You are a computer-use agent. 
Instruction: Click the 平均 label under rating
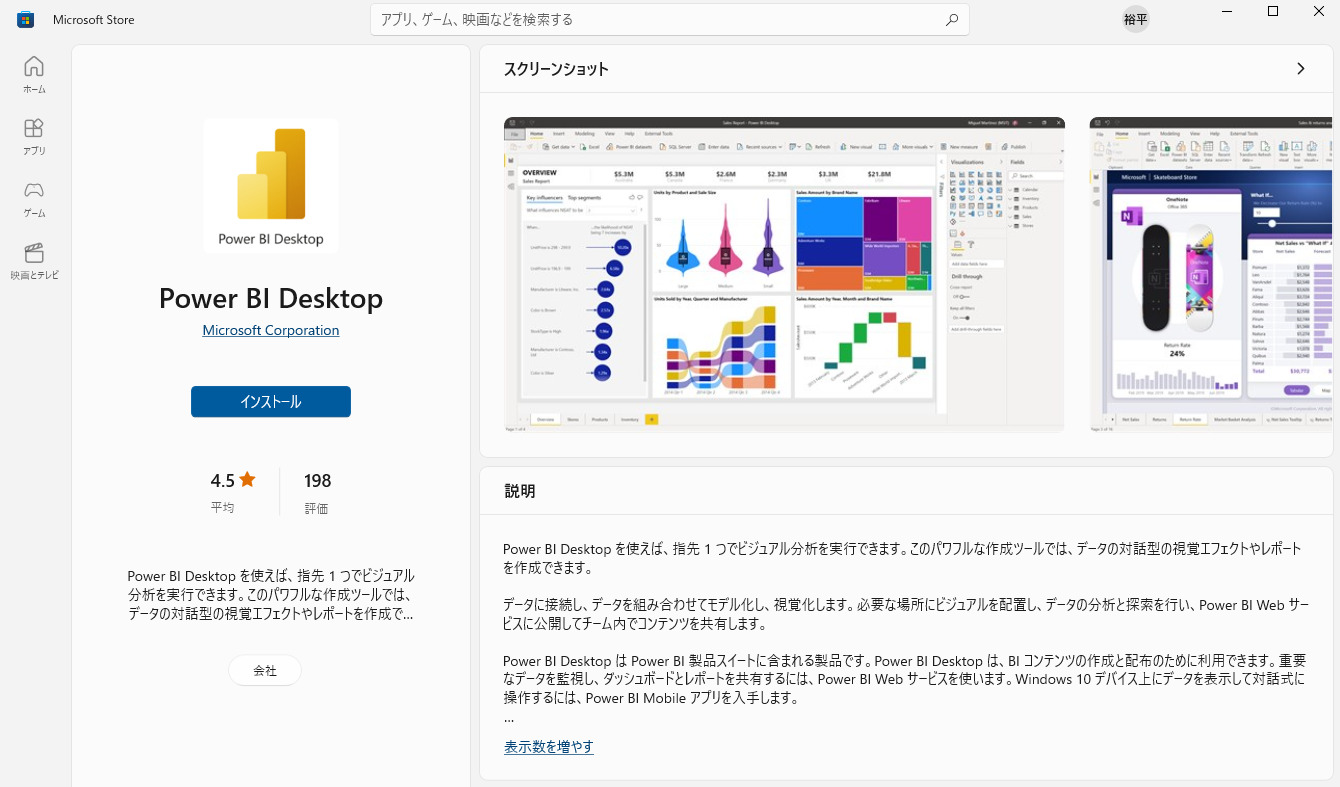222,507
